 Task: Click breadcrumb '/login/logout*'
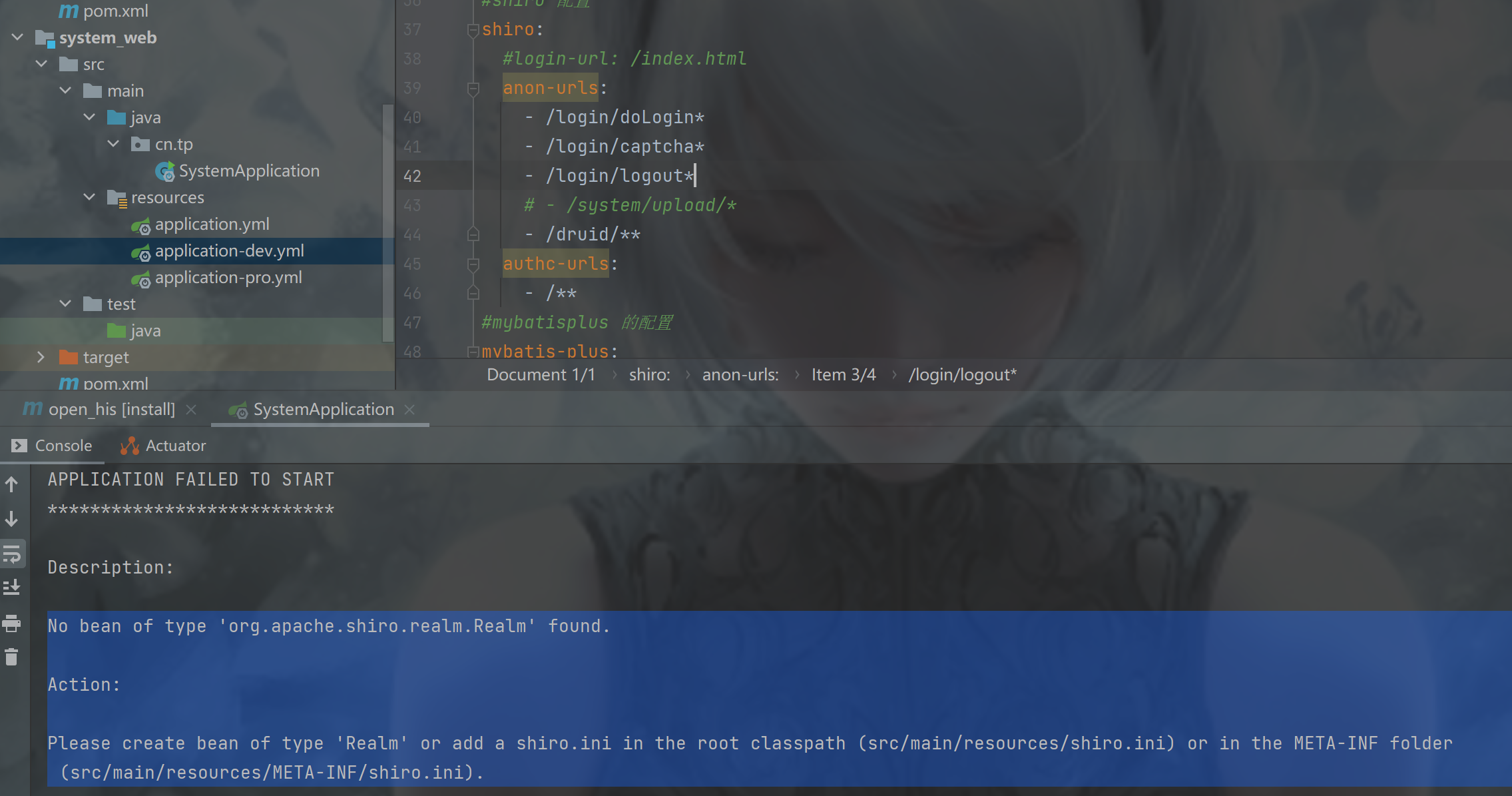click(x=962, y=375)
